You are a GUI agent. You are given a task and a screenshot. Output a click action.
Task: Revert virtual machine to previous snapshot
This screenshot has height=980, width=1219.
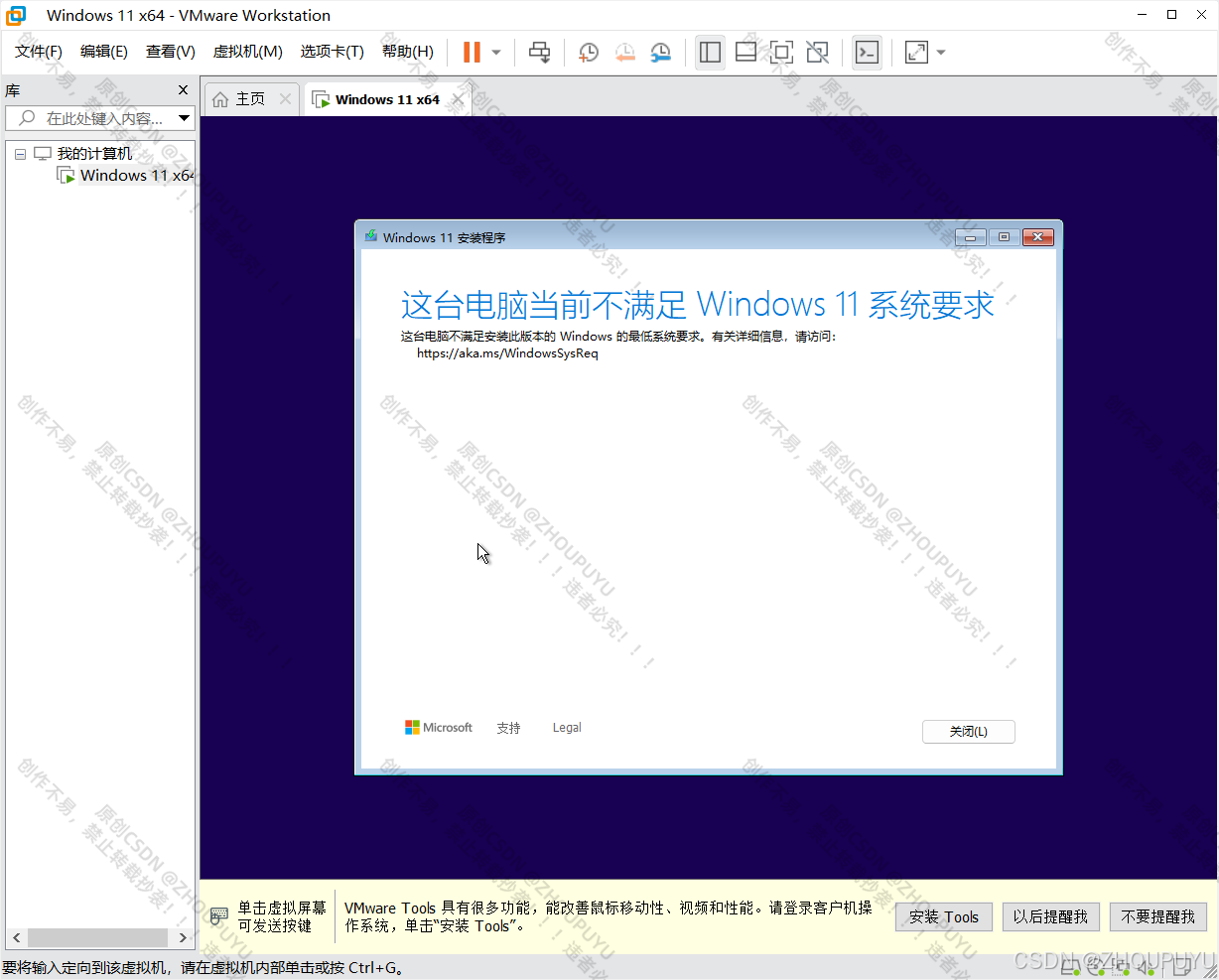(x=624, y=52)
